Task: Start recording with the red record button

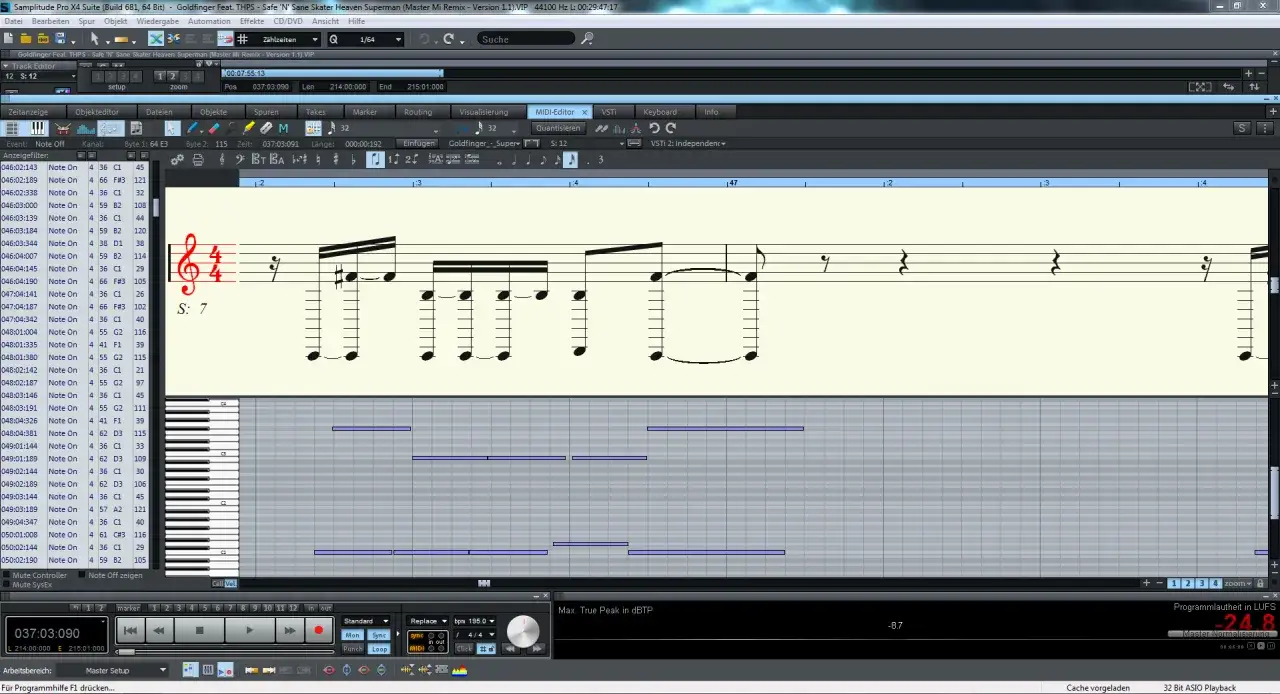Action: [x=319, y=631]
